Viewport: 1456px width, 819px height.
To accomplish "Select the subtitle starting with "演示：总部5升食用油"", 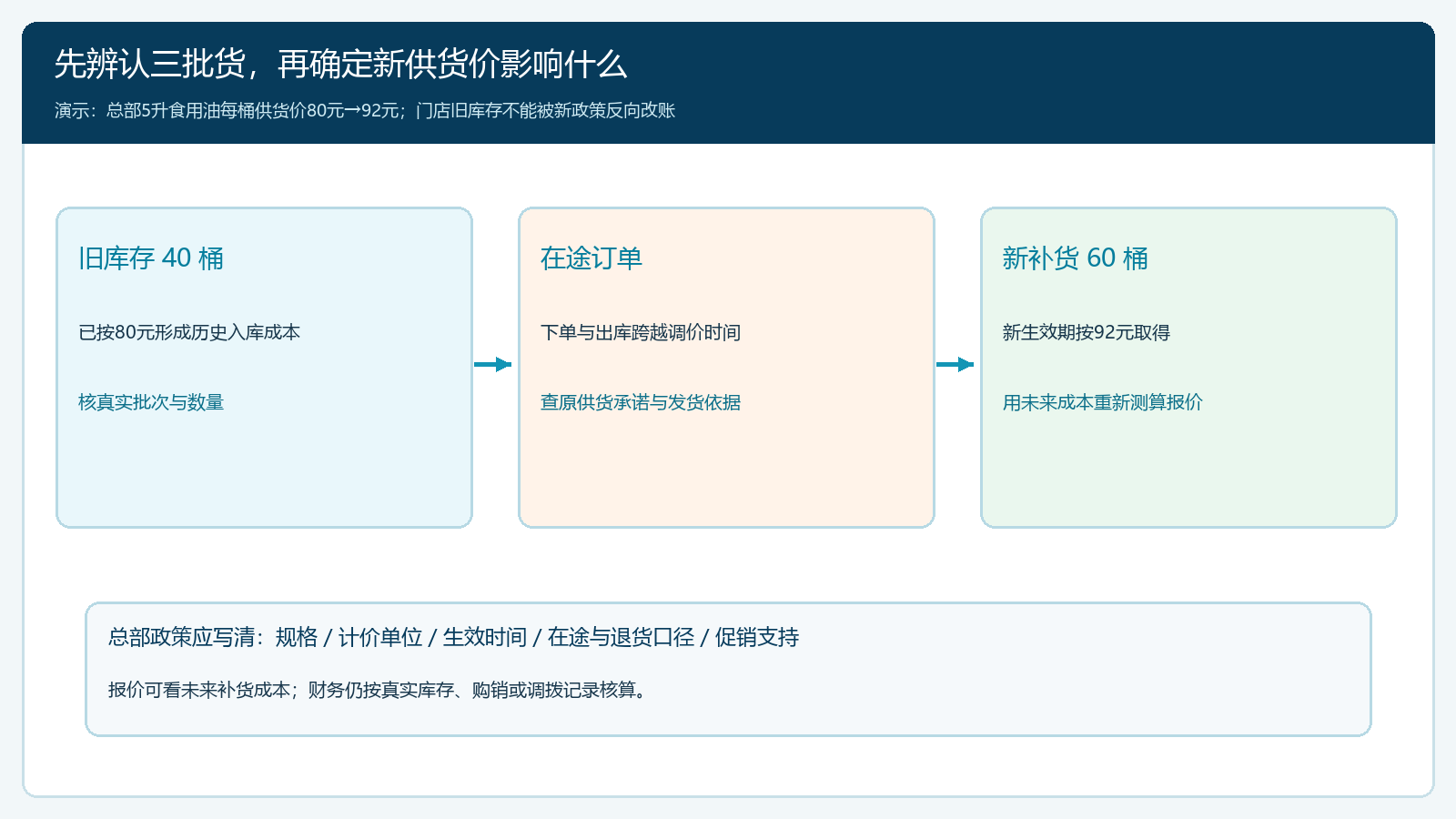I will (365, 111).
